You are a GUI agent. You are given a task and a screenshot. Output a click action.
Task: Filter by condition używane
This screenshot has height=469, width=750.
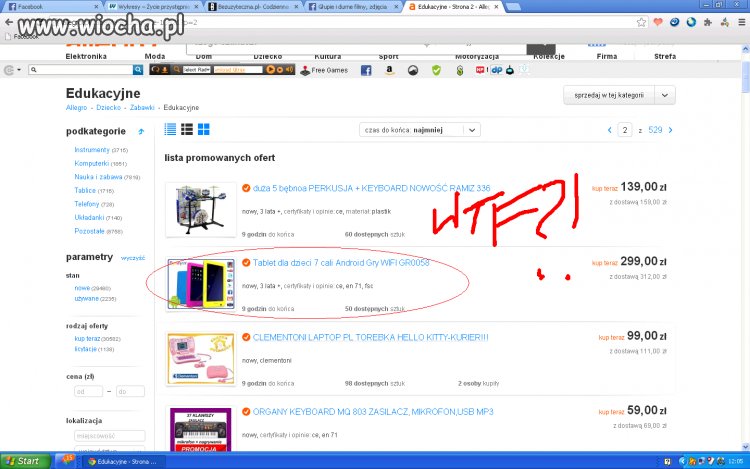pyautogui.click(x=87, y=298)
